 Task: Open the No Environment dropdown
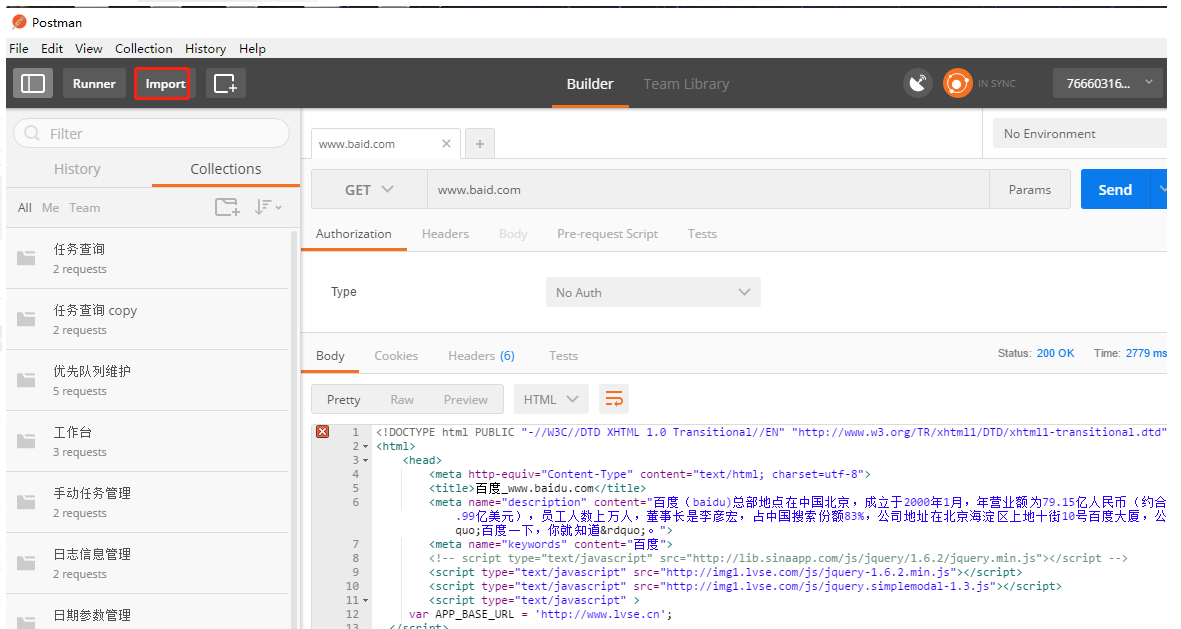[1080, 133]
